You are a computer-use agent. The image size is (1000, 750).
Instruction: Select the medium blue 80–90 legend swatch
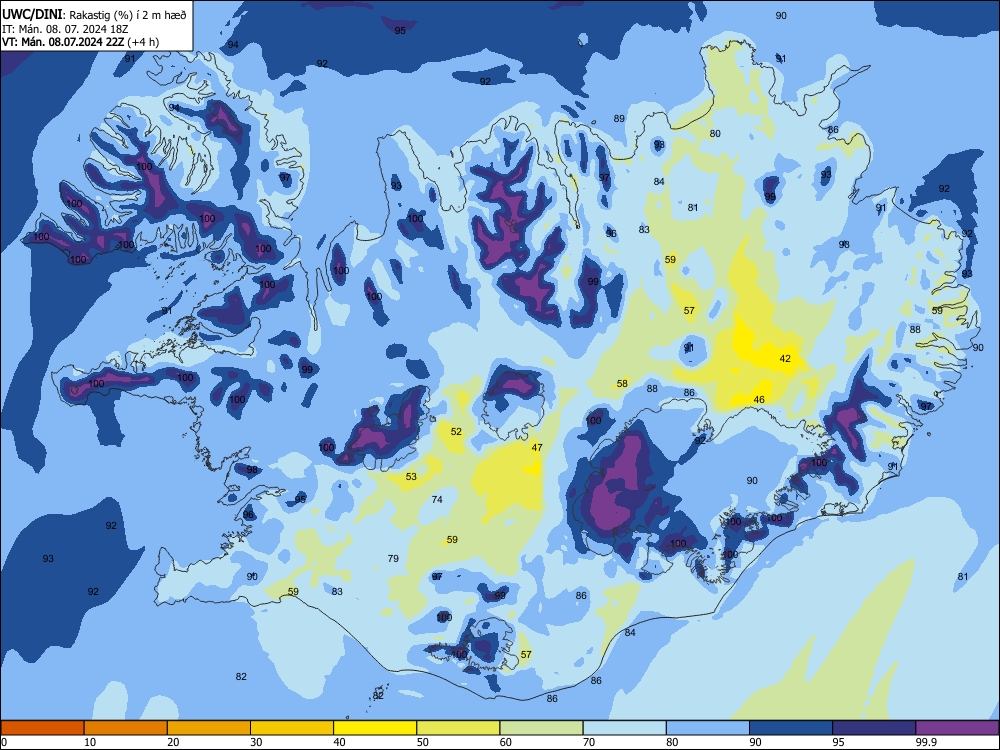coord(708,728)
